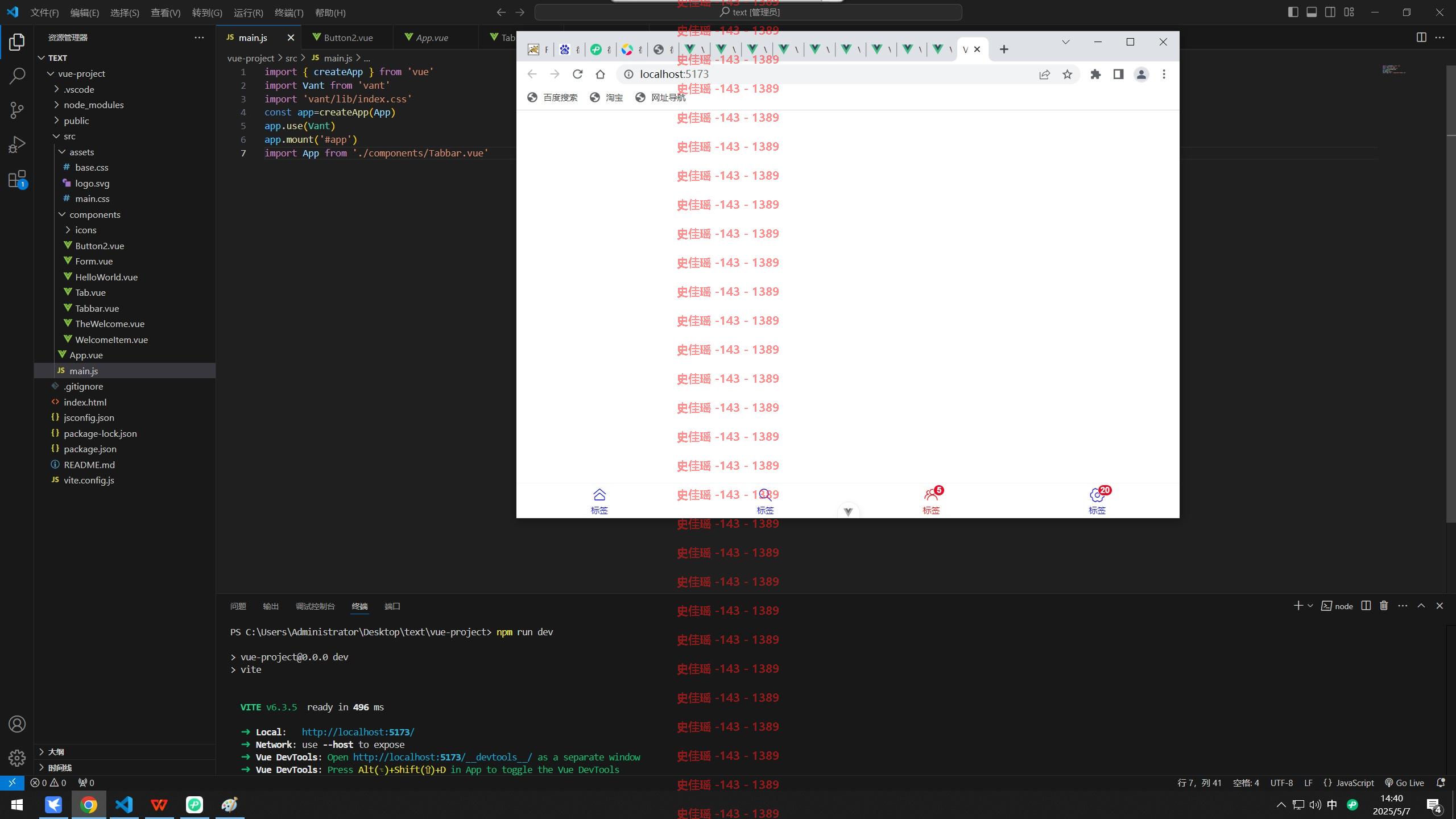Screen dimensions: 1456x819
Task: Toggle the bottom panel layout button
Action: point(1312,12)
